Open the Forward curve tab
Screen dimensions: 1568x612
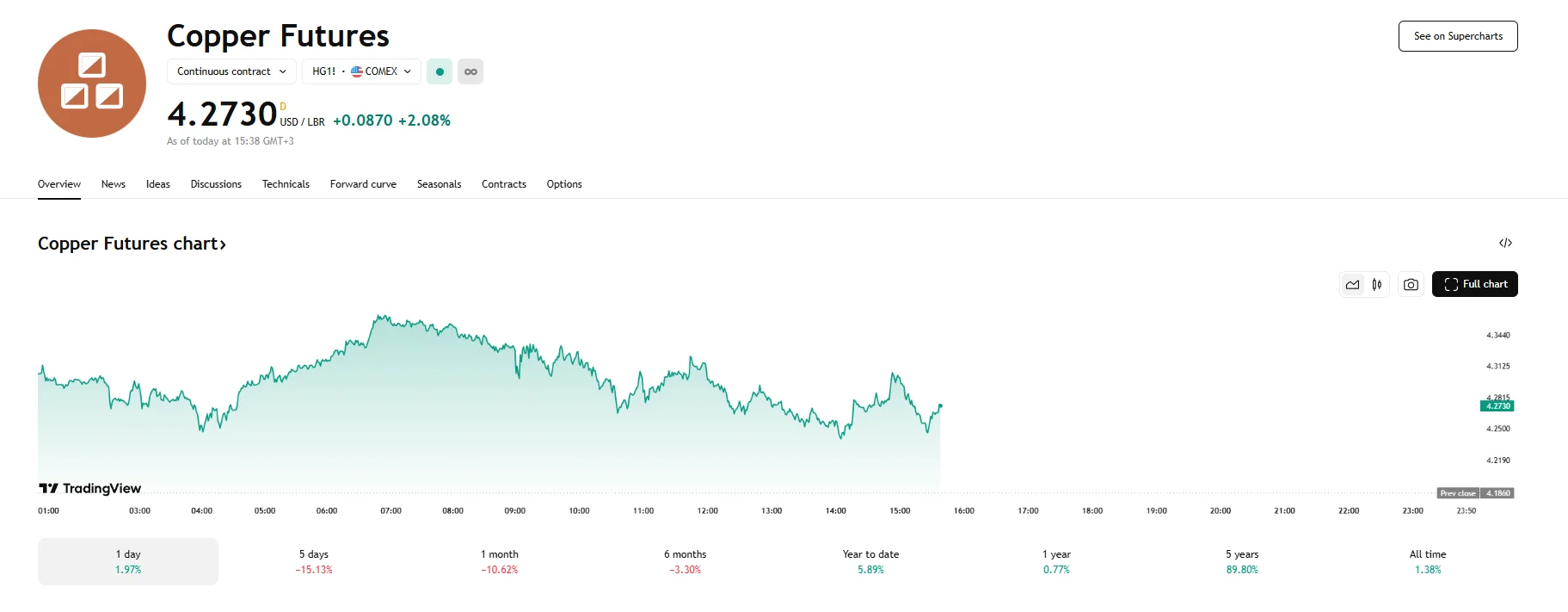tap(363, 184)
